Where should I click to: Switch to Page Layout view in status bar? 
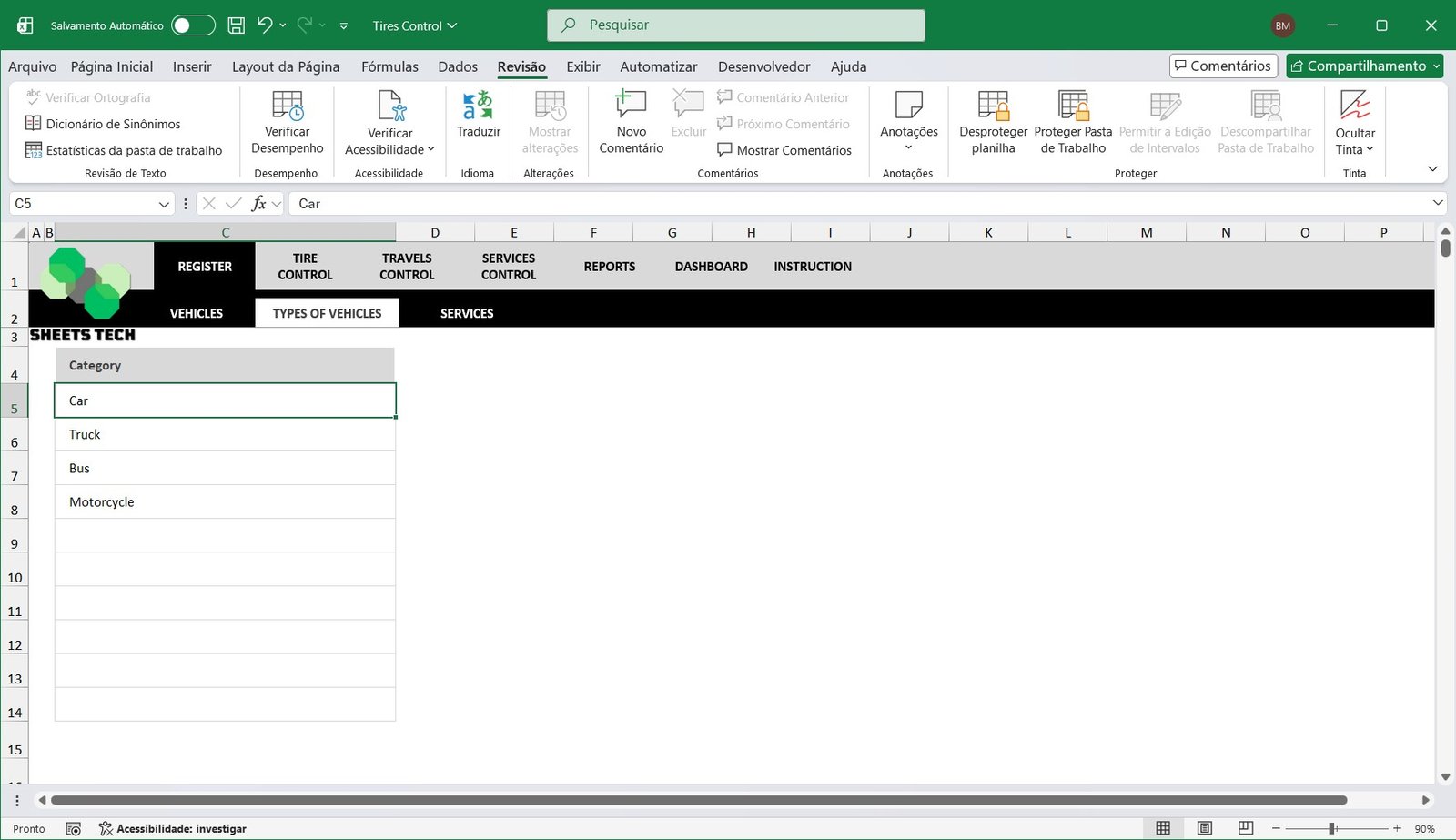click(x=1205, y=828)
